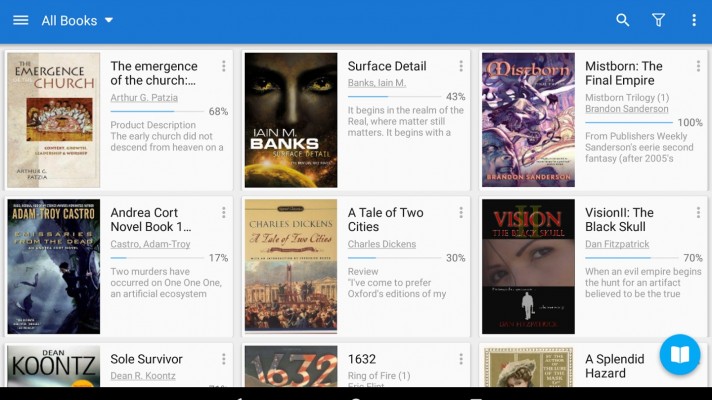Tap the floating open-book reading button
The width and height of the screenshot is (712, 400).
tap(680, 355)
